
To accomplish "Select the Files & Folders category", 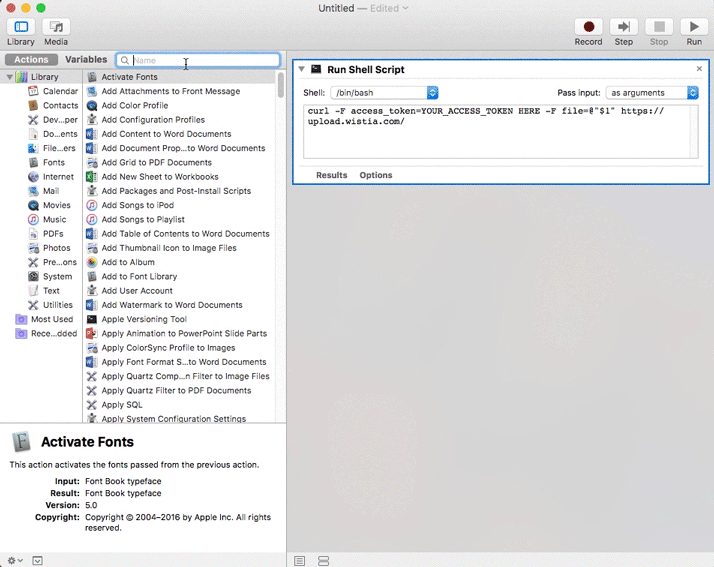I will pos(53,148).
